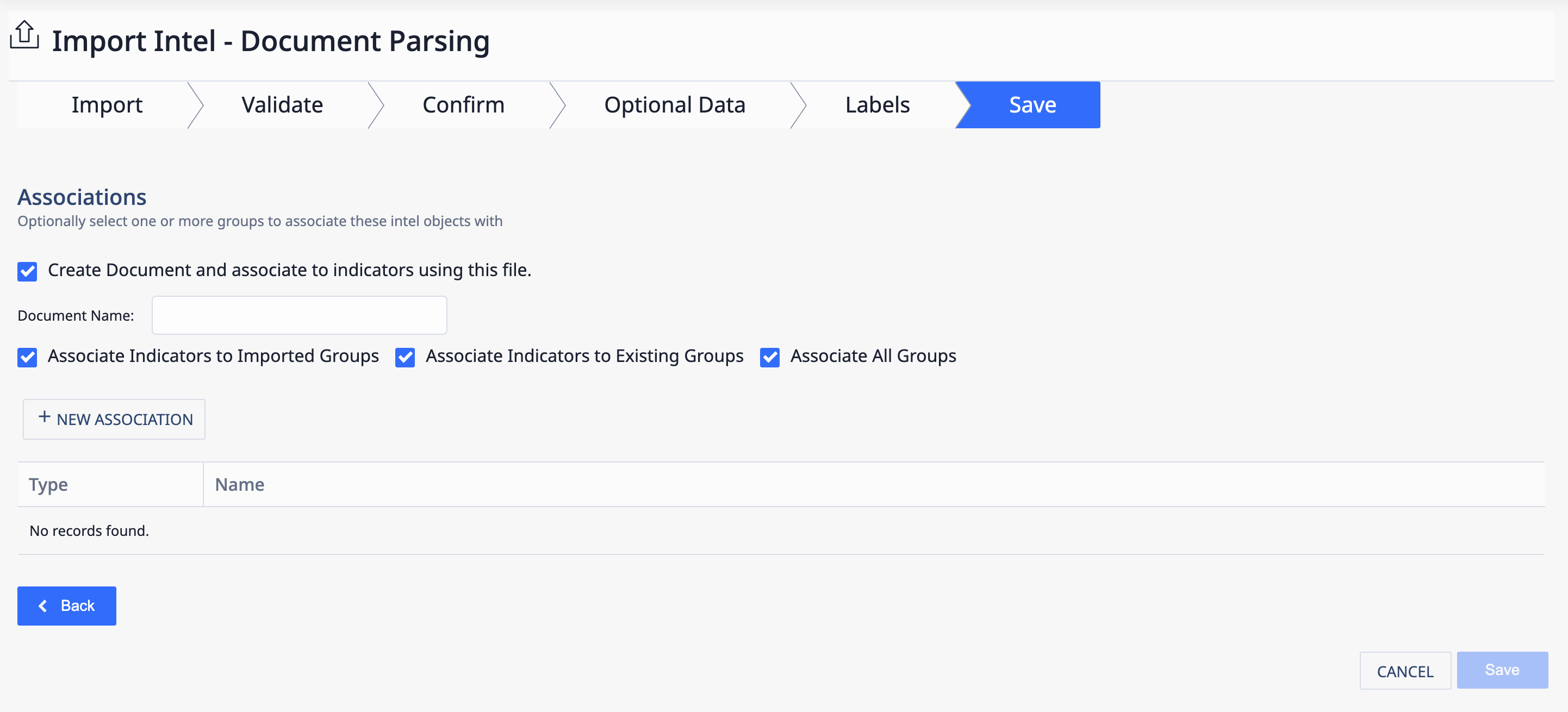The image size is (1568, 712).
Task: Click the Type column header
Action: coord(110,484)
